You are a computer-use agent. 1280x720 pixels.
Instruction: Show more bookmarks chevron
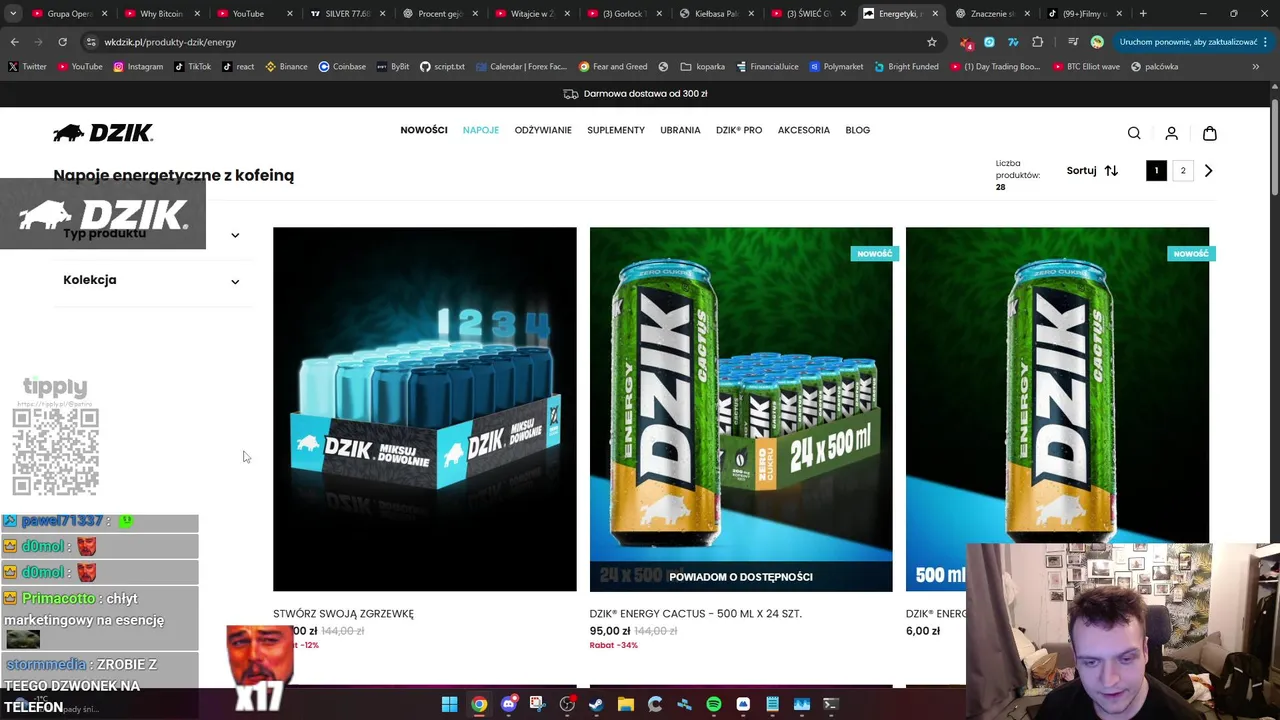(x=1256, y=67)
